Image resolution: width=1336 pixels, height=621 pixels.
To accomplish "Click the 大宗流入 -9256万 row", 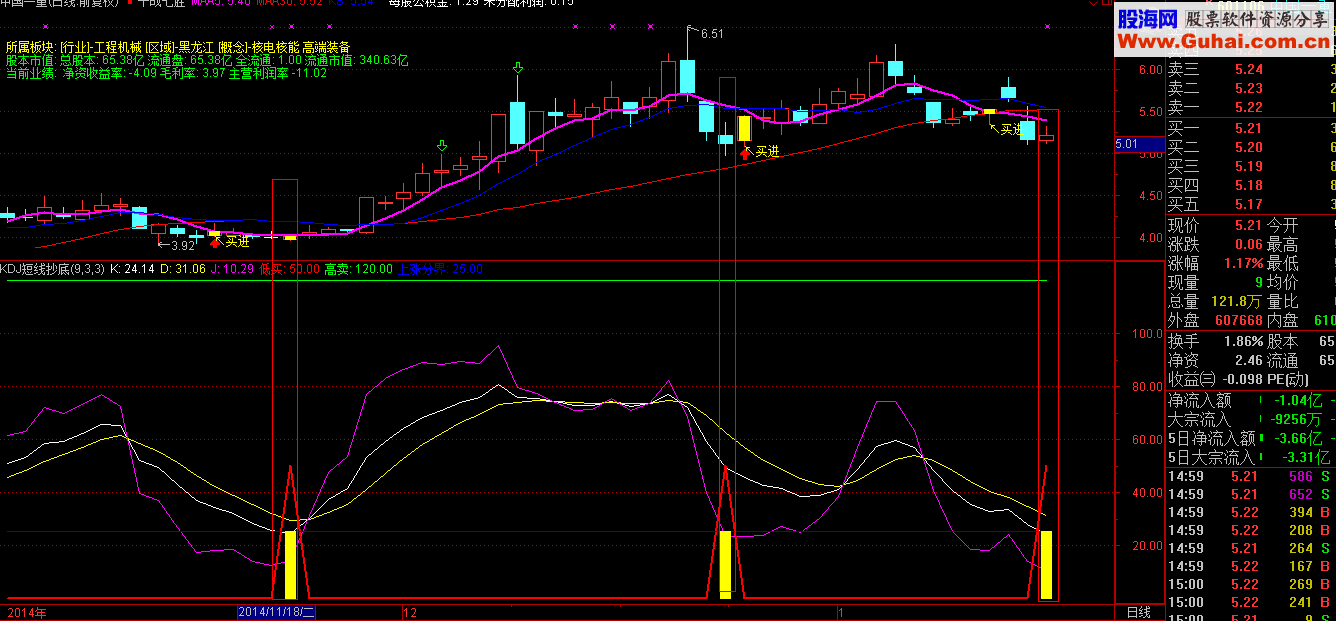I will coord(1250,419).
